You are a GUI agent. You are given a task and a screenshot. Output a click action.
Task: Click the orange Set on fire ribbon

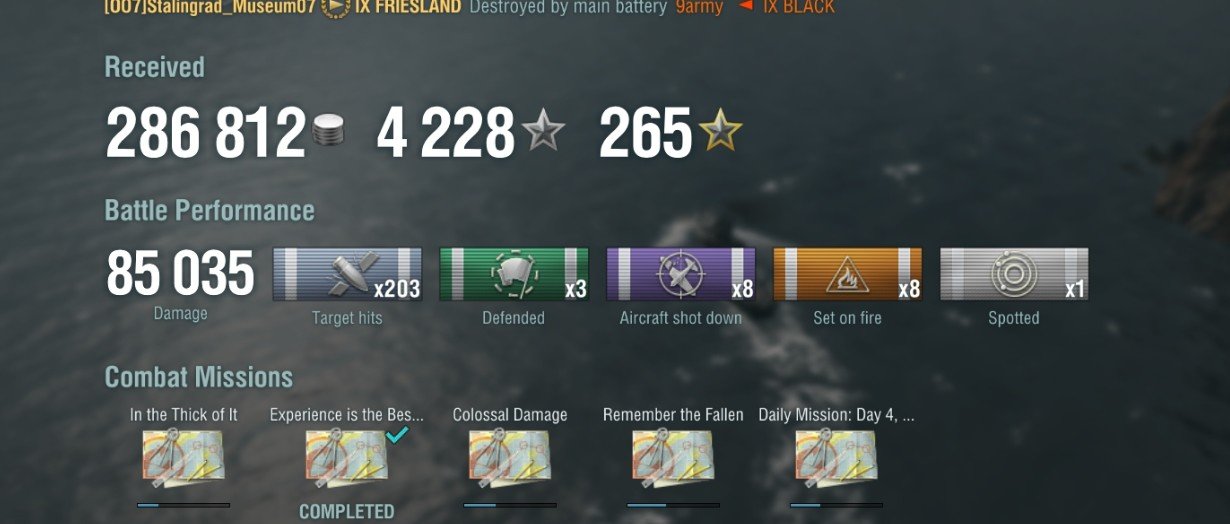tap(848, 274)
